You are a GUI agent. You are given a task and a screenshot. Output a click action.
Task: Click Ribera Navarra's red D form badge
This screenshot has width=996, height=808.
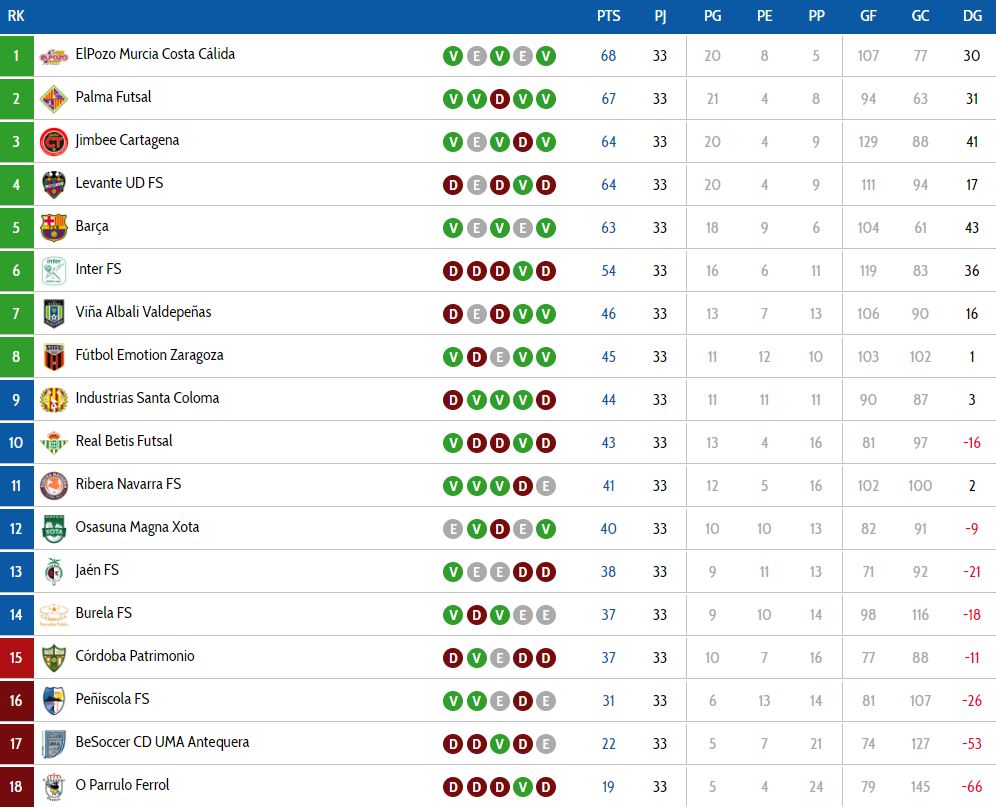pos(523,486)
